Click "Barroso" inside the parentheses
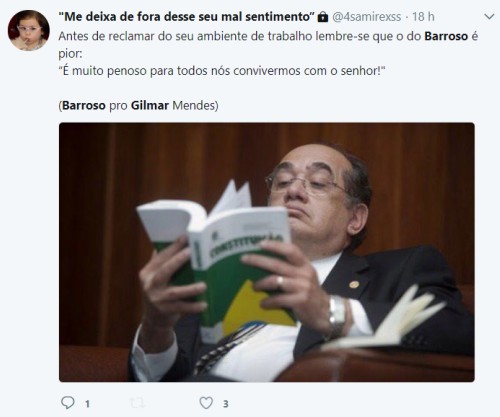Image resolution: width=500 pixels, height=417 pixels. tap(84, 106)
